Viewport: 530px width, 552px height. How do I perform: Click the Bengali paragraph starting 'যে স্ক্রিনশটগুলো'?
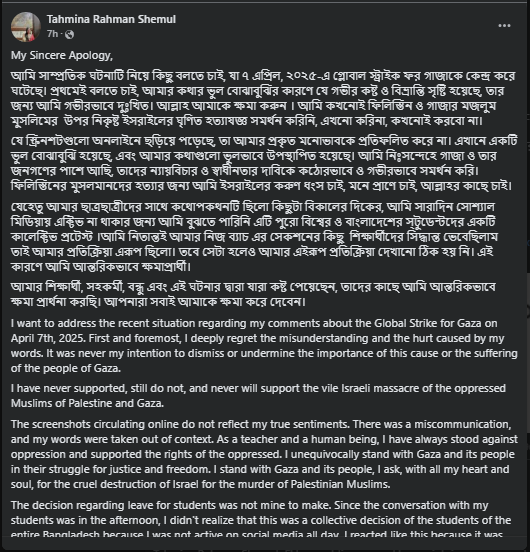tap(264, 163)
